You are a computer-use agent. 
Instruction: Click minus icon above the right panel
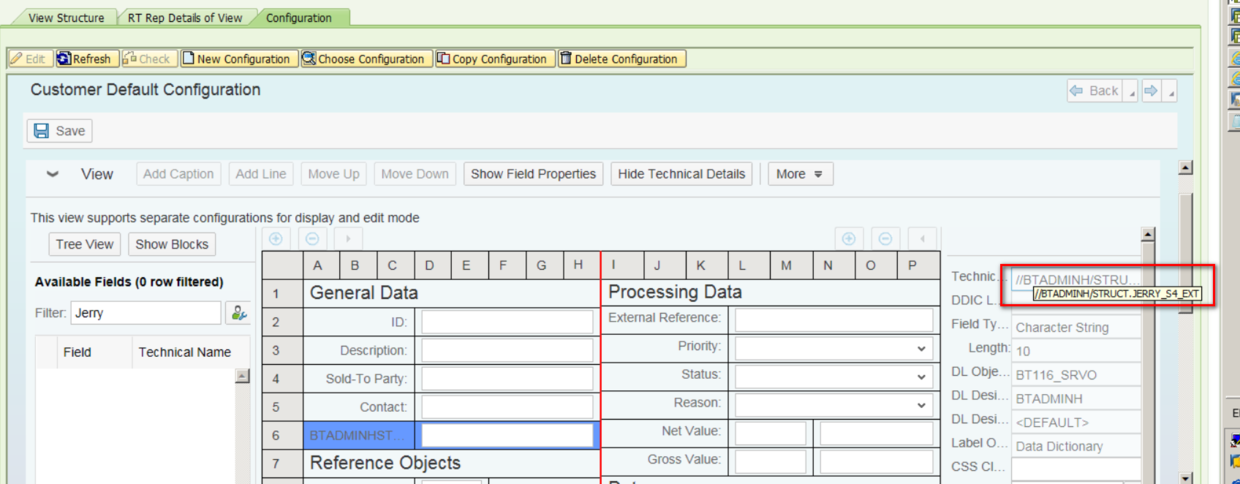click(x=885, y=239)
